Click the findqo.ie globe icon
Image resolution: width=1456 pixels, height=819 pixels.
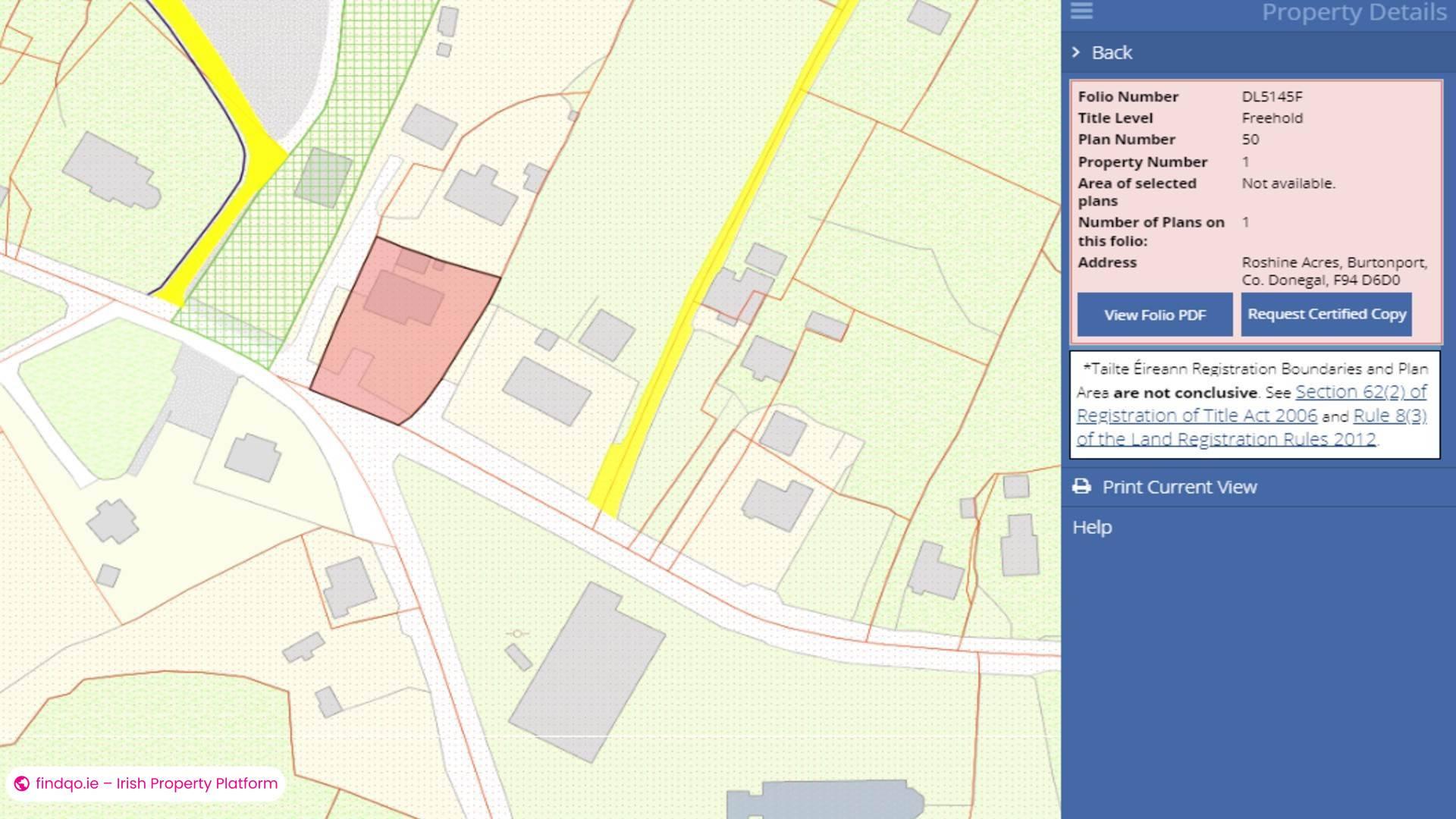[x=22, y=784]
